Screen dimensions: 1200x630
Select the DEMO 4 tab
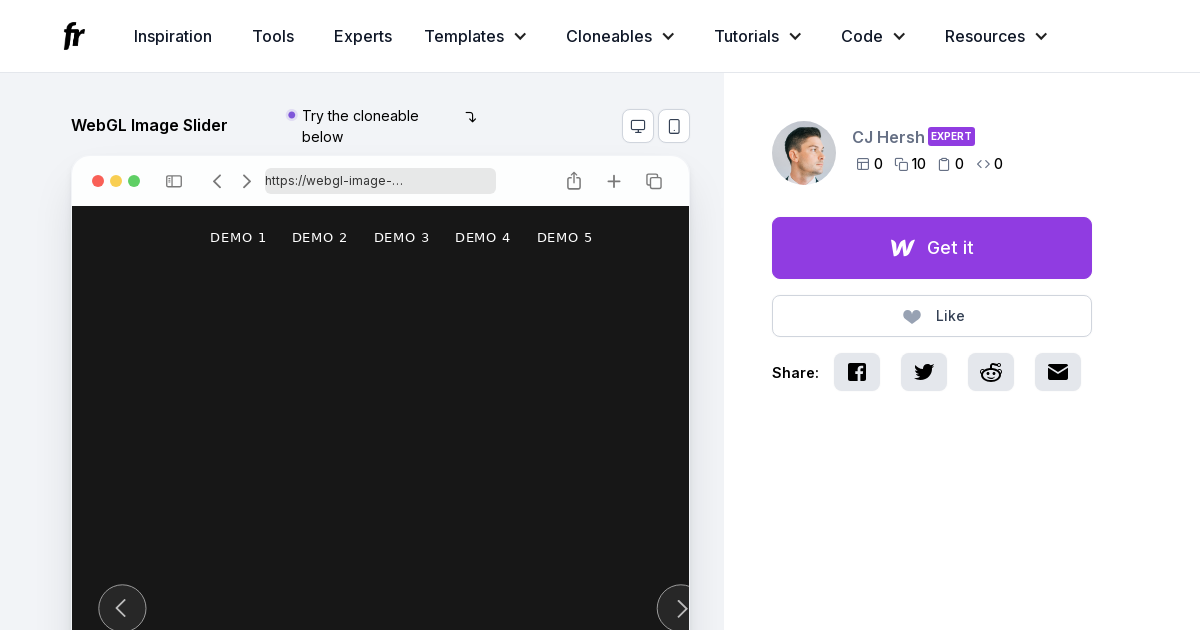pyautogui.click(x=483, y=237)
